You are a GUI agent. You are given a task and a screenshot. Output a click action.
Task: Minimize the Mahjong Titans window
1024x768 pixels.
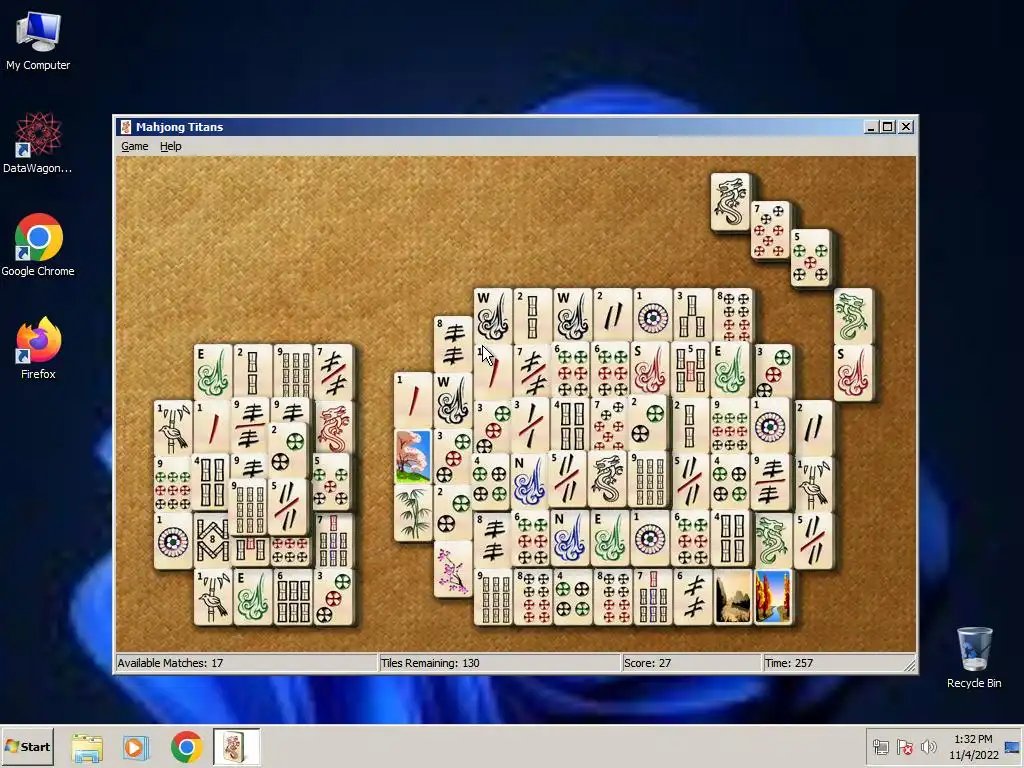click(x=870, y=127)
